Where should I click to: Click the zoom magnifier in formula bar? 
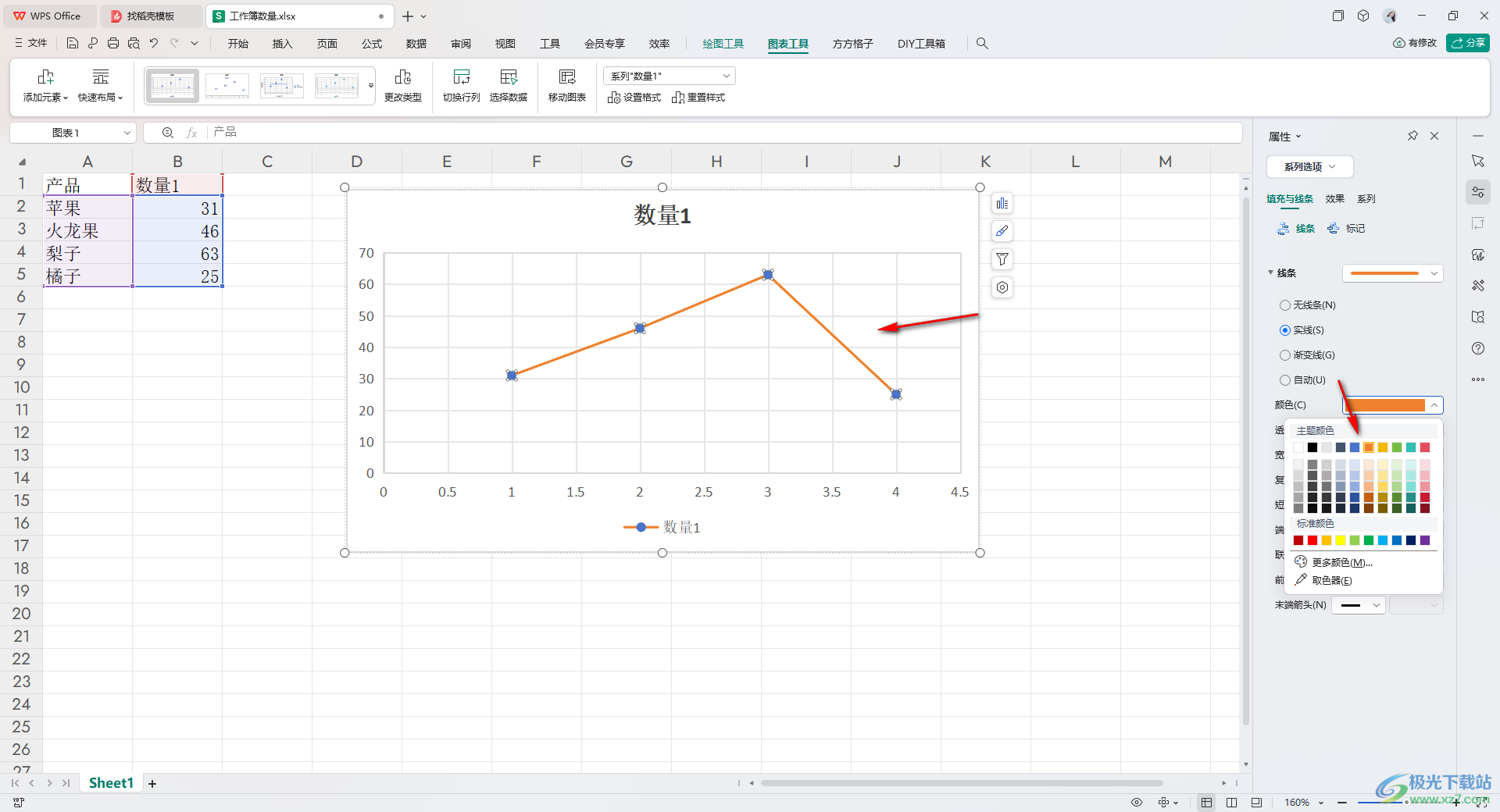pyautogui.click(x=167, y=133)
